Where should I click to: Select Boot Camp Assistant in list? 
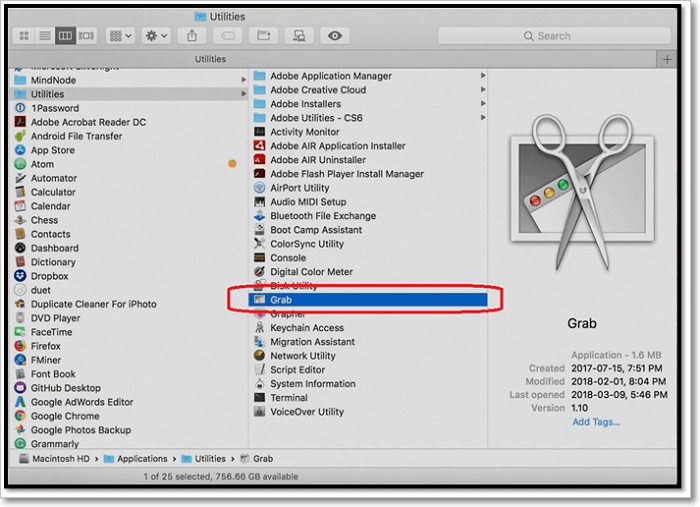tap(316, 230)
